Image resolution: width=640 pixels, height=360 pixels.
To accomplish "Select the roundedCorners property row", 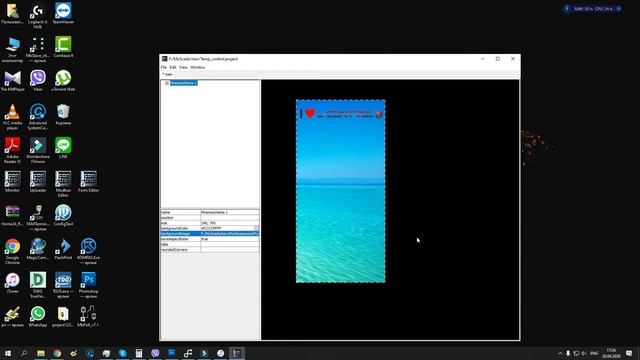I will (x=210, y=249).
